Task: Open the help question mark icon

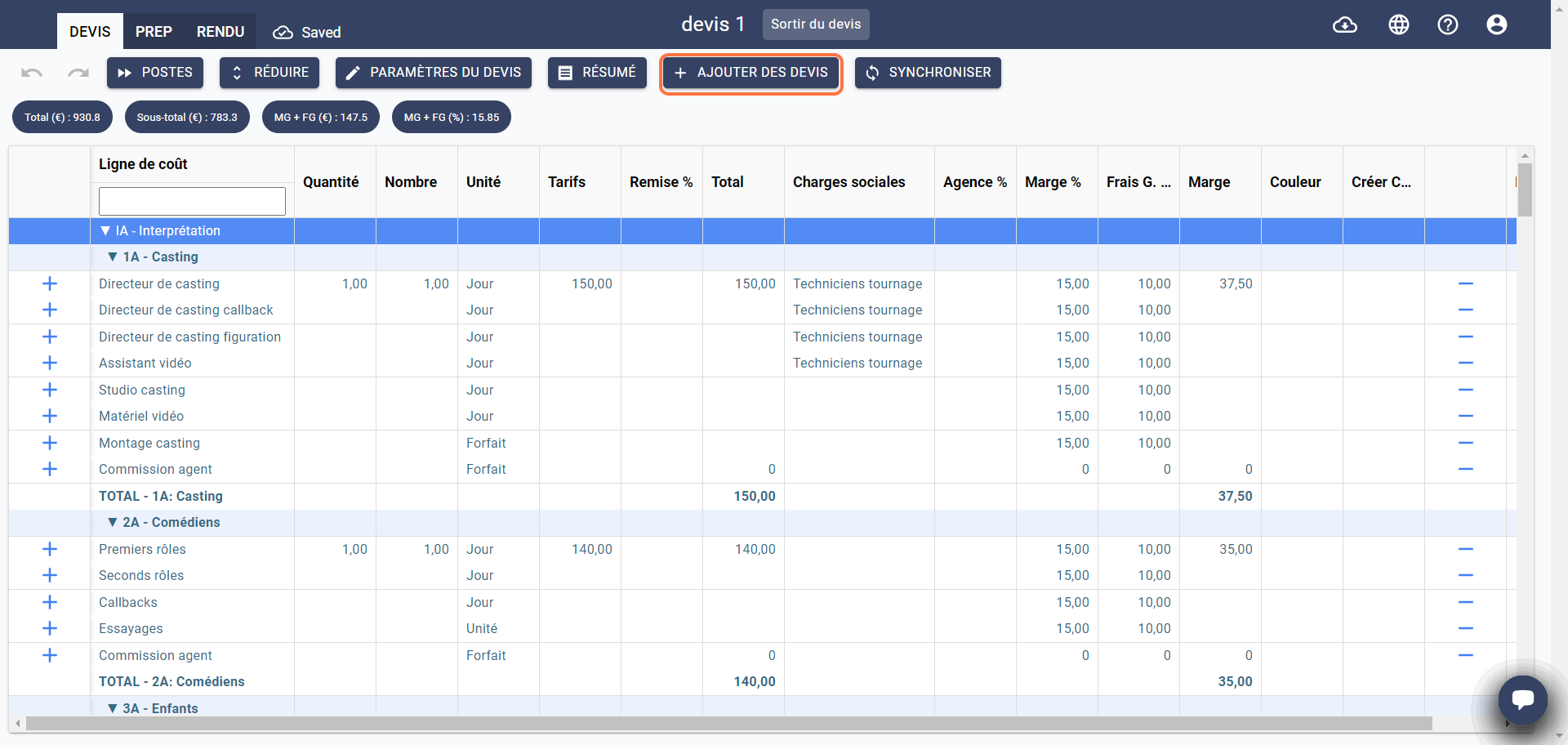Action: pos(1448,25)
